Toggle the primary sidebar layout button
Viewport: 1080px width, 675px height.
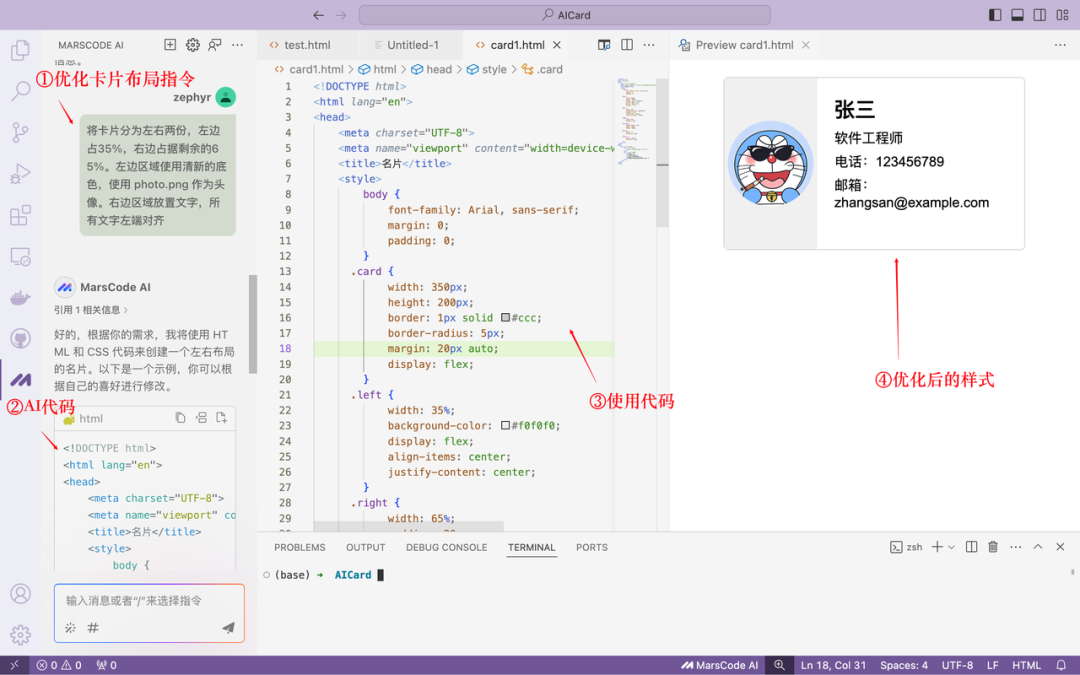(994, 15)
